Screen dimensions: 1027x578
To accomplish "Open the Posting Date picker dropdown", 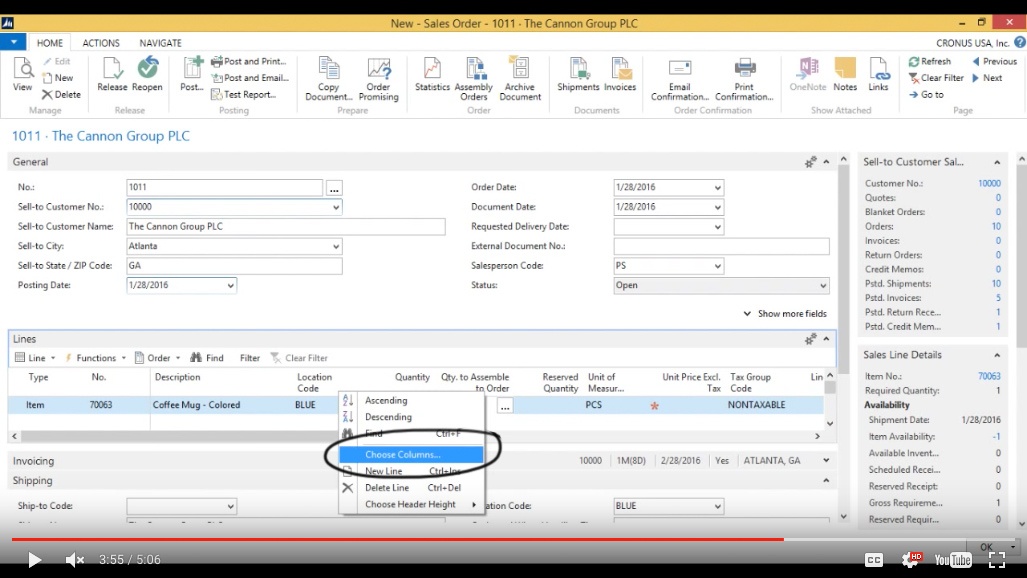I will coord(231,286).
